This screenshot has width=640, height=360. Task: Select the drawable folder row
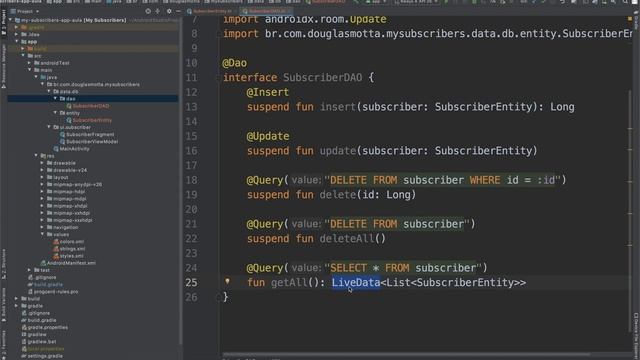pos(93,163)
